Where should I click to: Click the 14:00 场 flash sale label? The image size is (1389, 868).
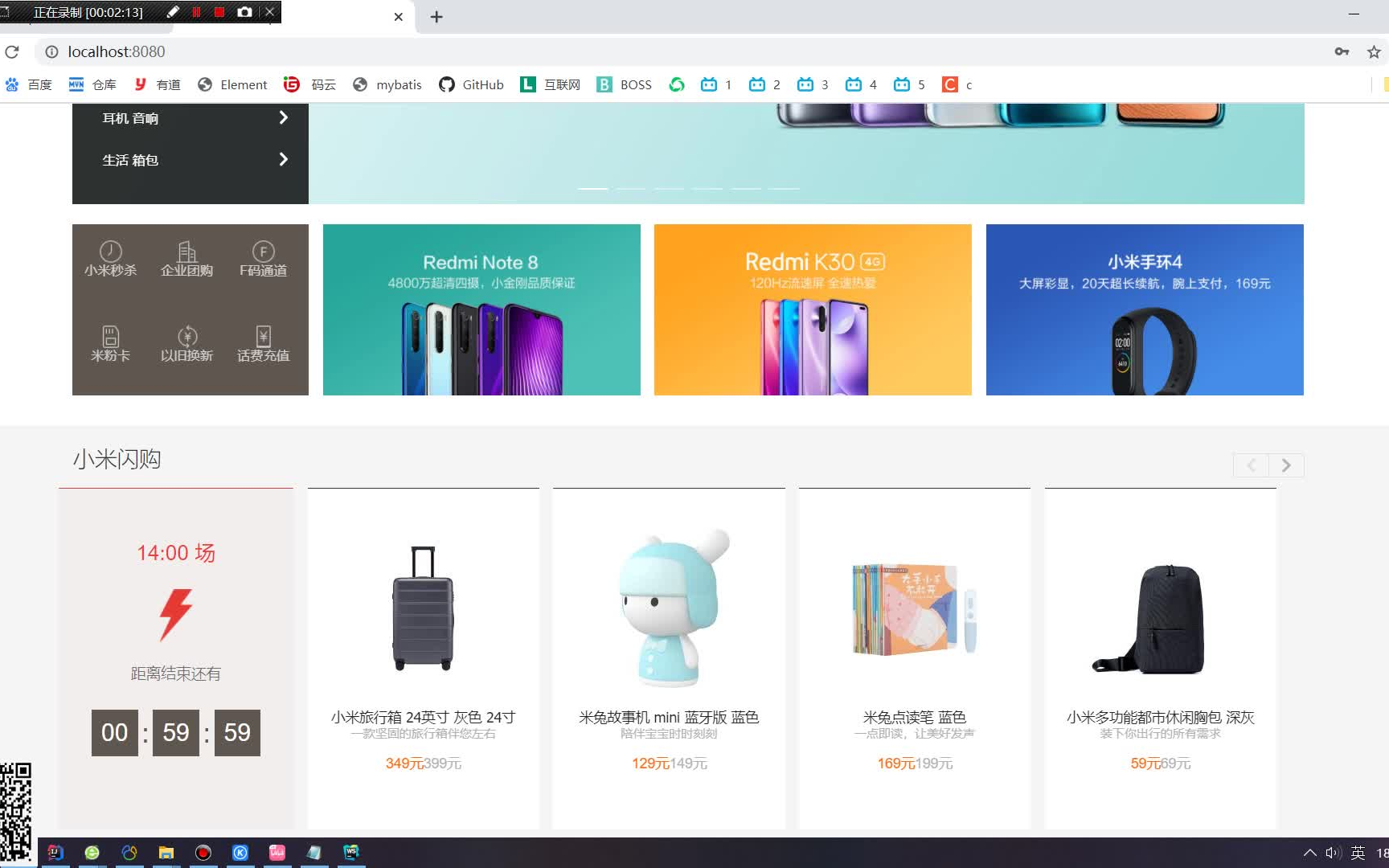tap(176, 553)
